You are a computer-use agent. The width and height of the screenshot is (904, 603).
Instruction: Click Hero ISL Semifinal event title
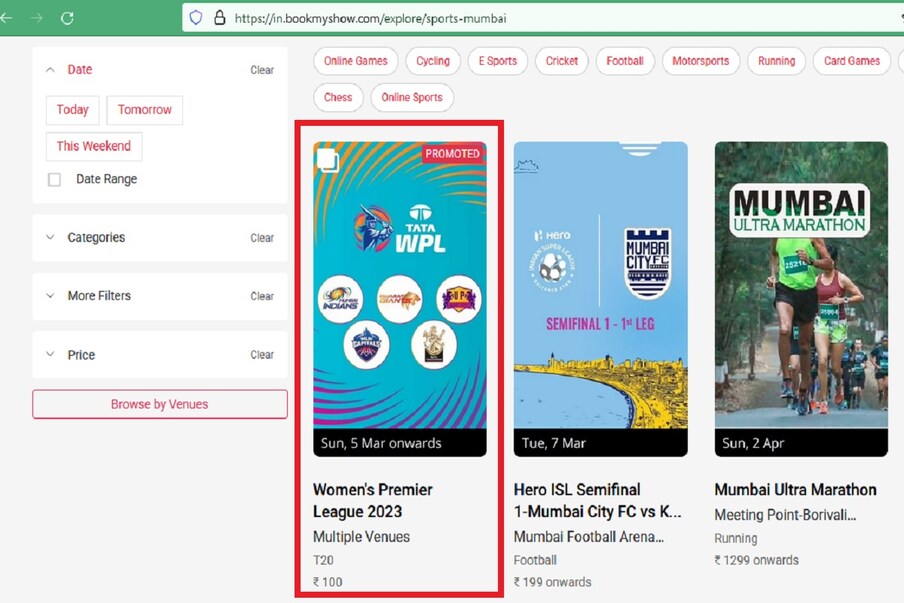click(x=597, y=500)
